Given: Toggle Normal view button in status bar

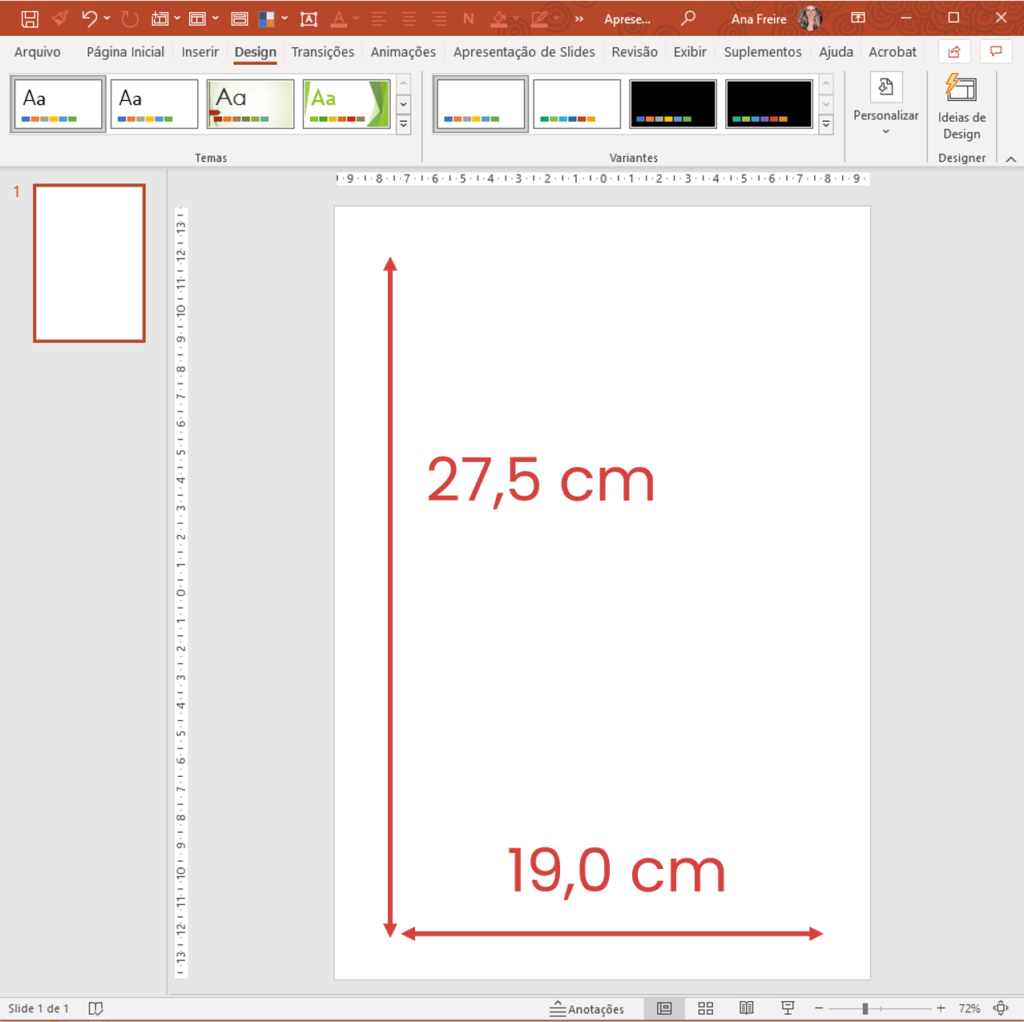Looking at the screenshot, I should (x=664, y=1008).
